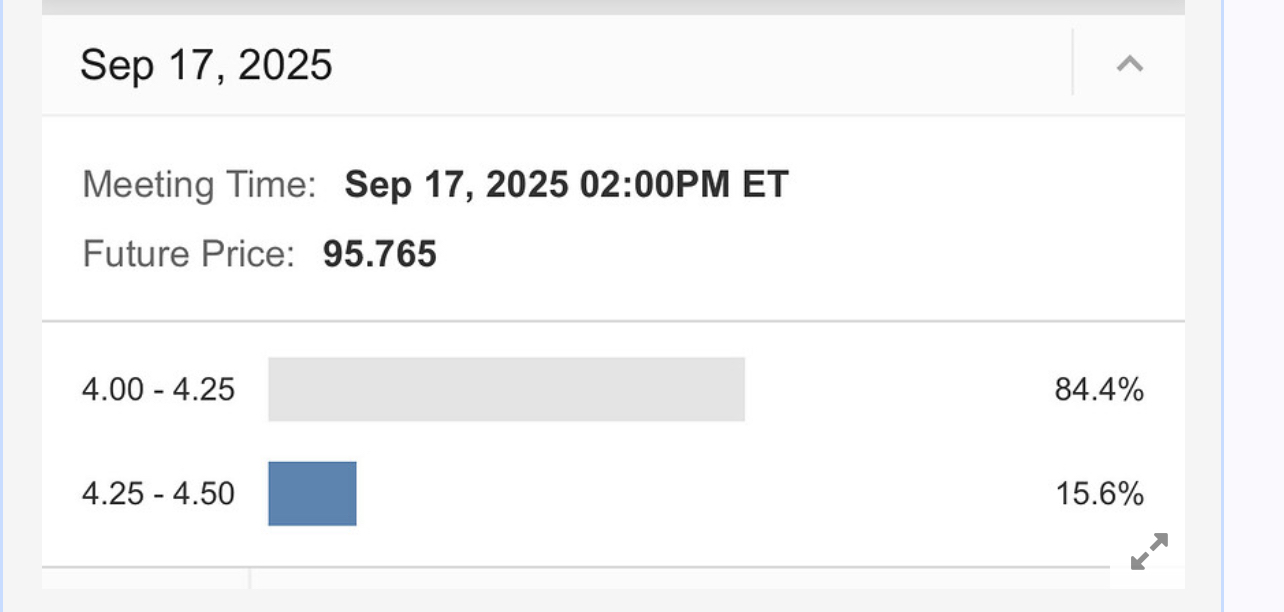The image size is (1284, 612).
Task: Select the 4.00 - 4.25 rate range label
Action: click(x=158, y=389)
